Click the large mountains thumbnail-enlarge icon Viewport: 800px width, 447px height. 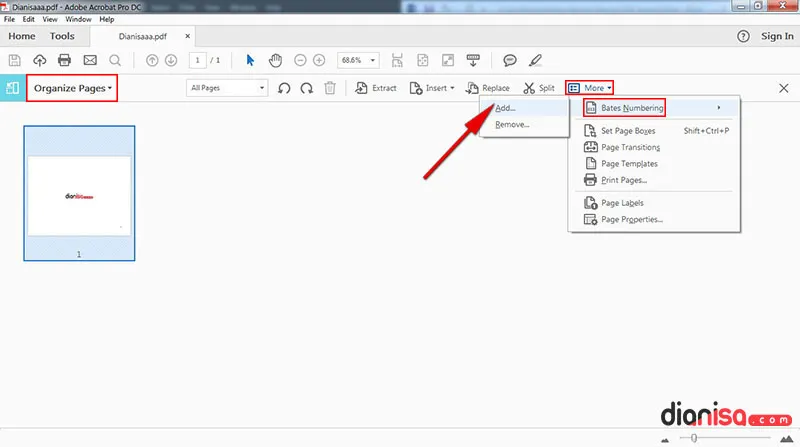pos(786,438)
